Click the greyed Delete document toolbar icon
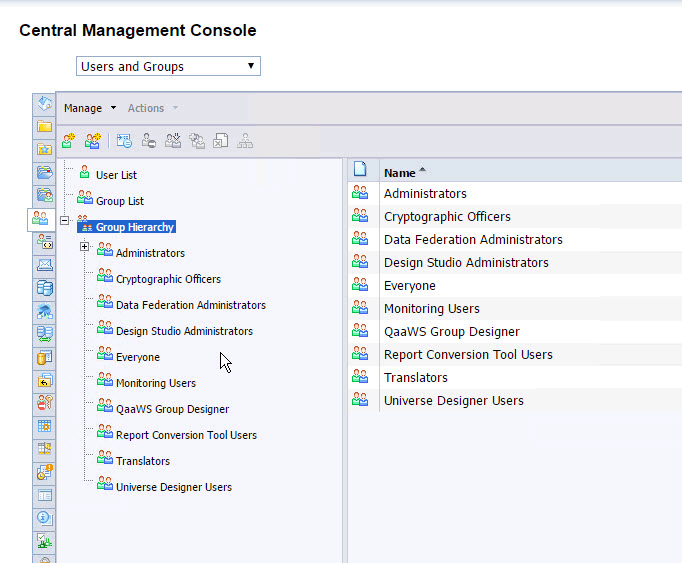The width and height of the screenshot is (682, 563). click(x=221, y=141)
